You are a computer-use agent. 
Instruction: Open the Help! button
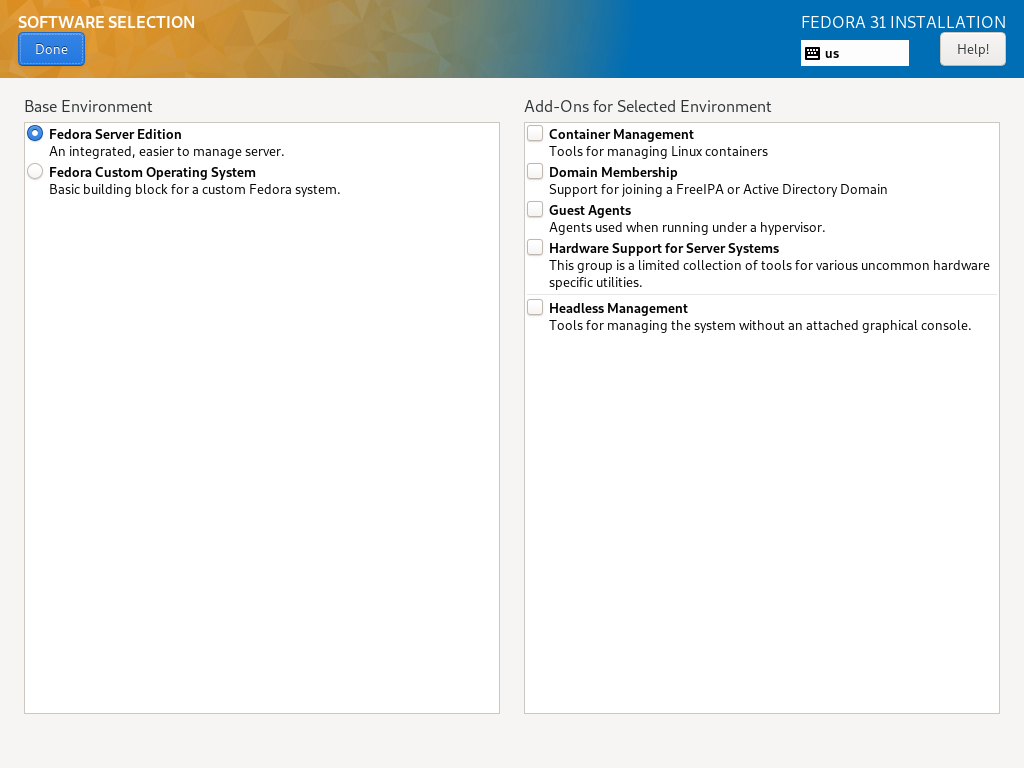(972, 50)
